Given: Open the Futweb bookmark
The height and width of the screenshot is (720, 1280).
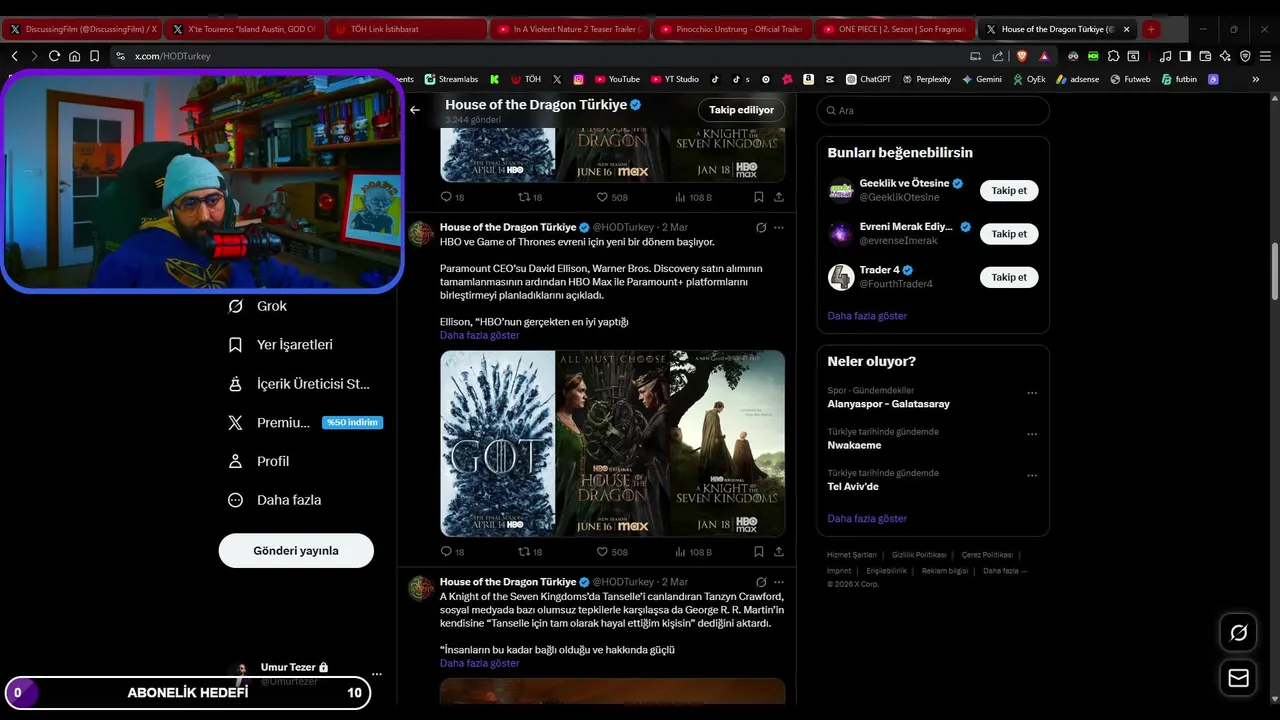Looking at the screenshot, I should click(1130, 79).
